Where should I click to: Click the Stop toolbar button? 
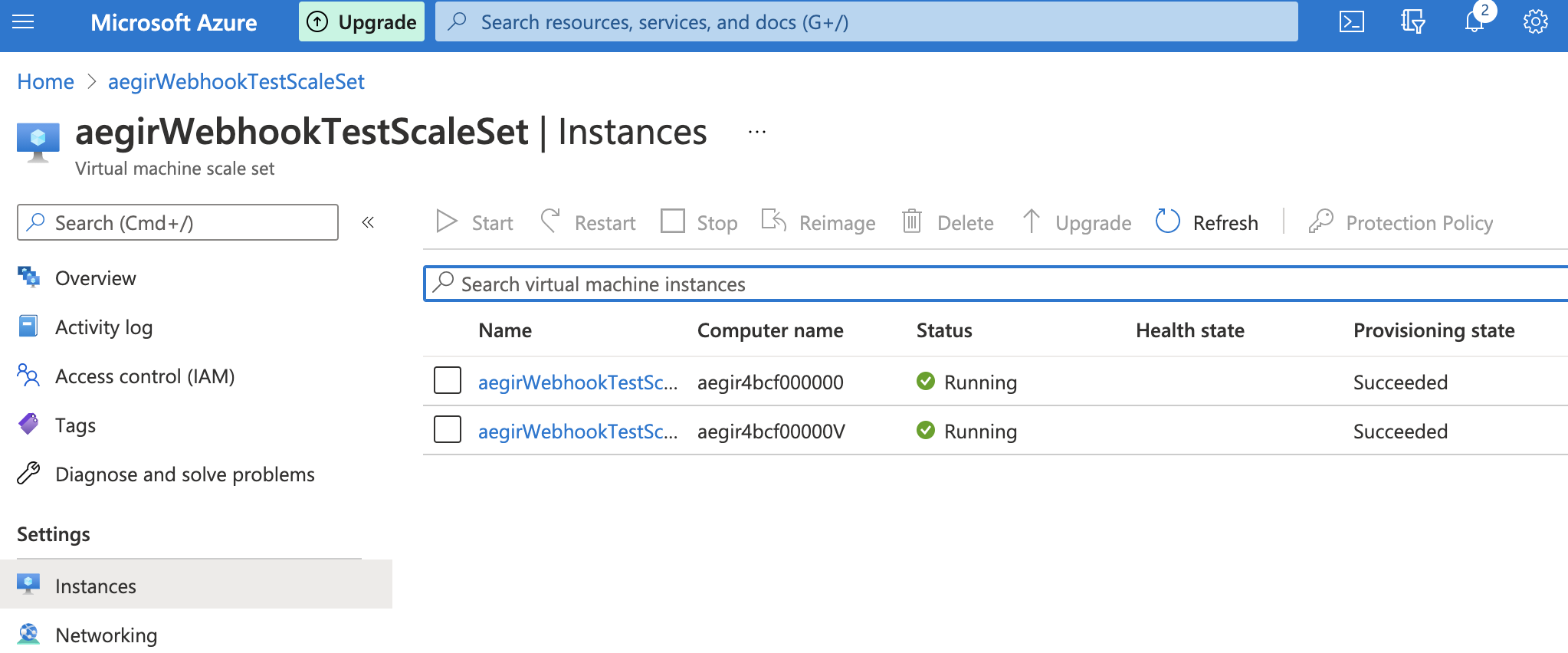pyautogui.click(x=699, y=222)
